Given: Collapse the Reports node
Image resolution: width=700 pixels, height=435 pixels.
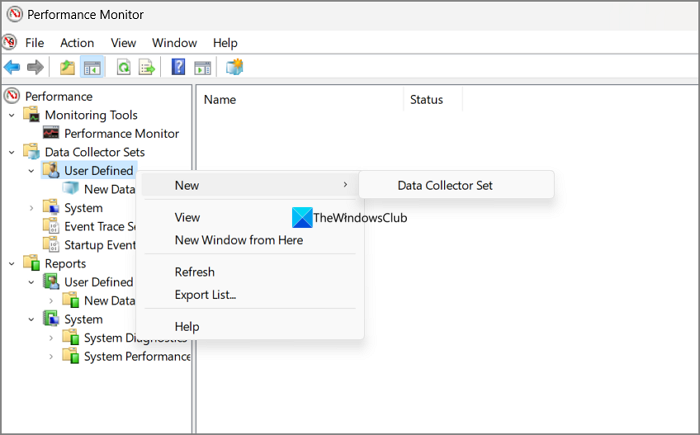Looking at the screenshot, I should (x=12, y=264).
